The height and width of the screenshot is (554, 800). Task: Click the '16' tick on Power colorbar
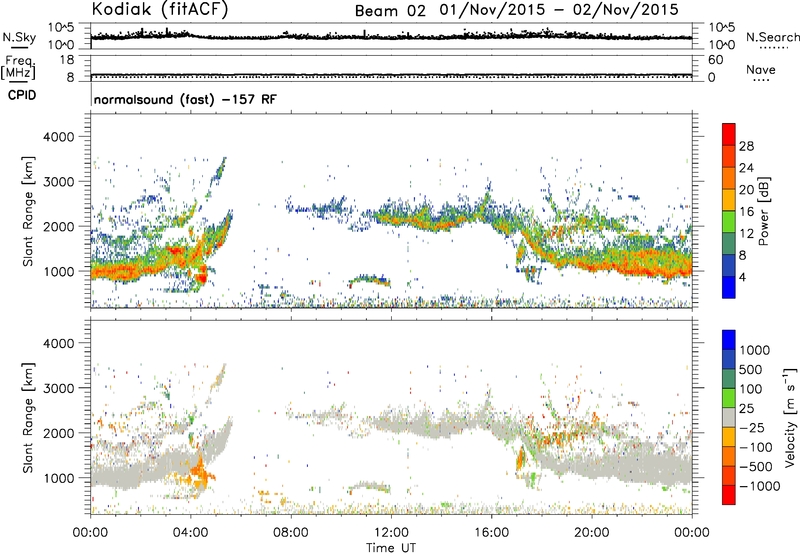click(x=746, y=212)
